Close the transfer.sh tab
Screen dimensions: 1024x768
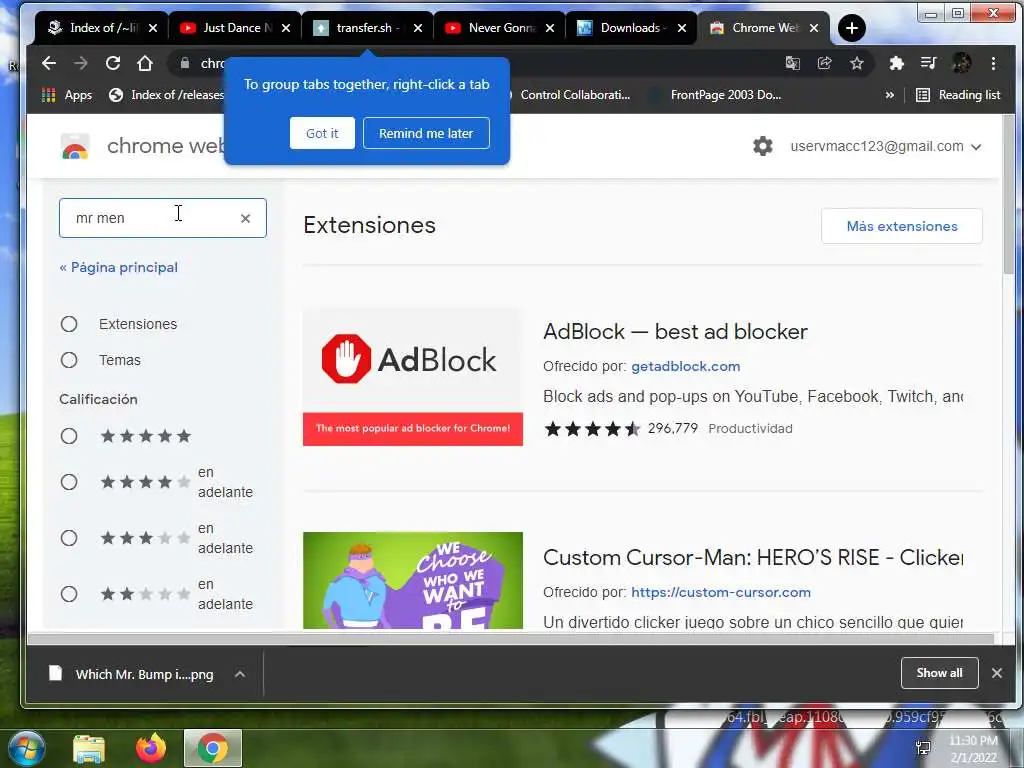[418, 28]
